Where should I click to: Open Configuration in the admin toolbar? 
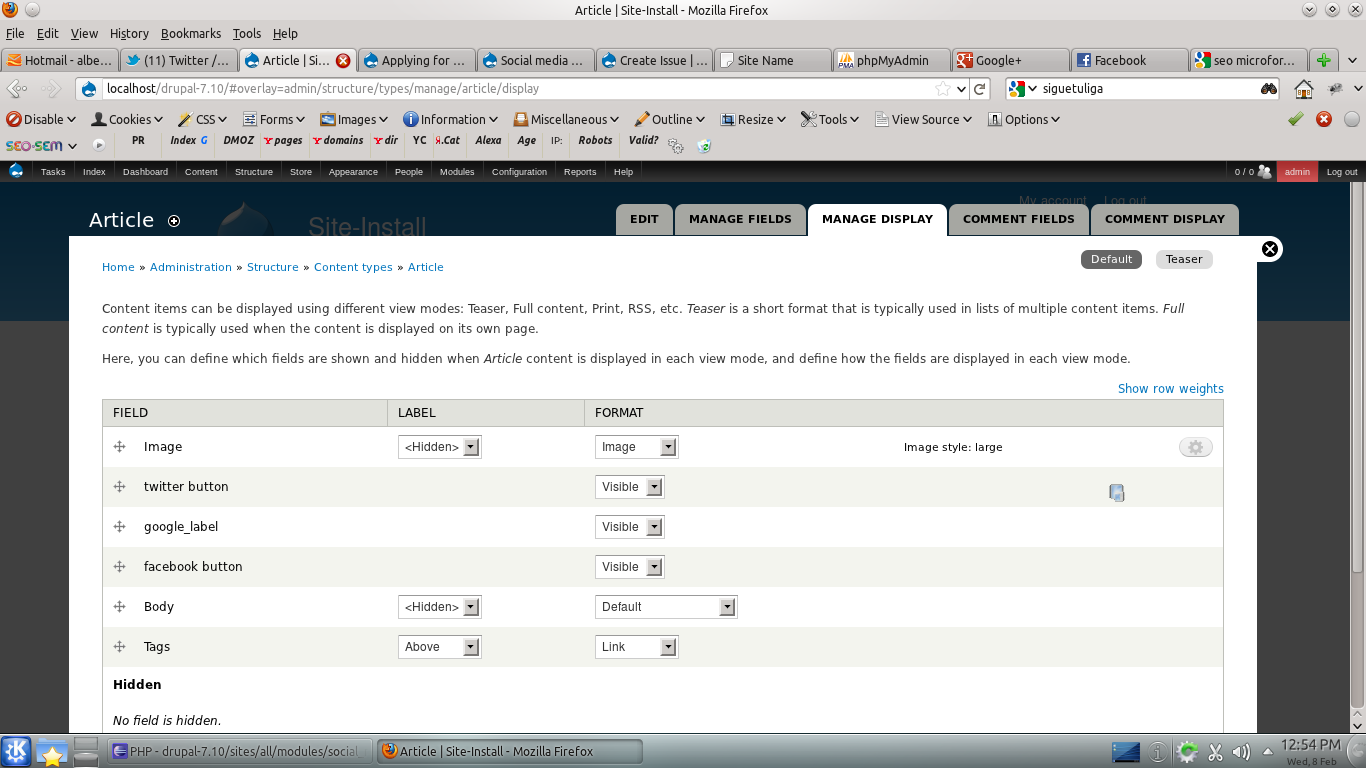pos(519,172)
